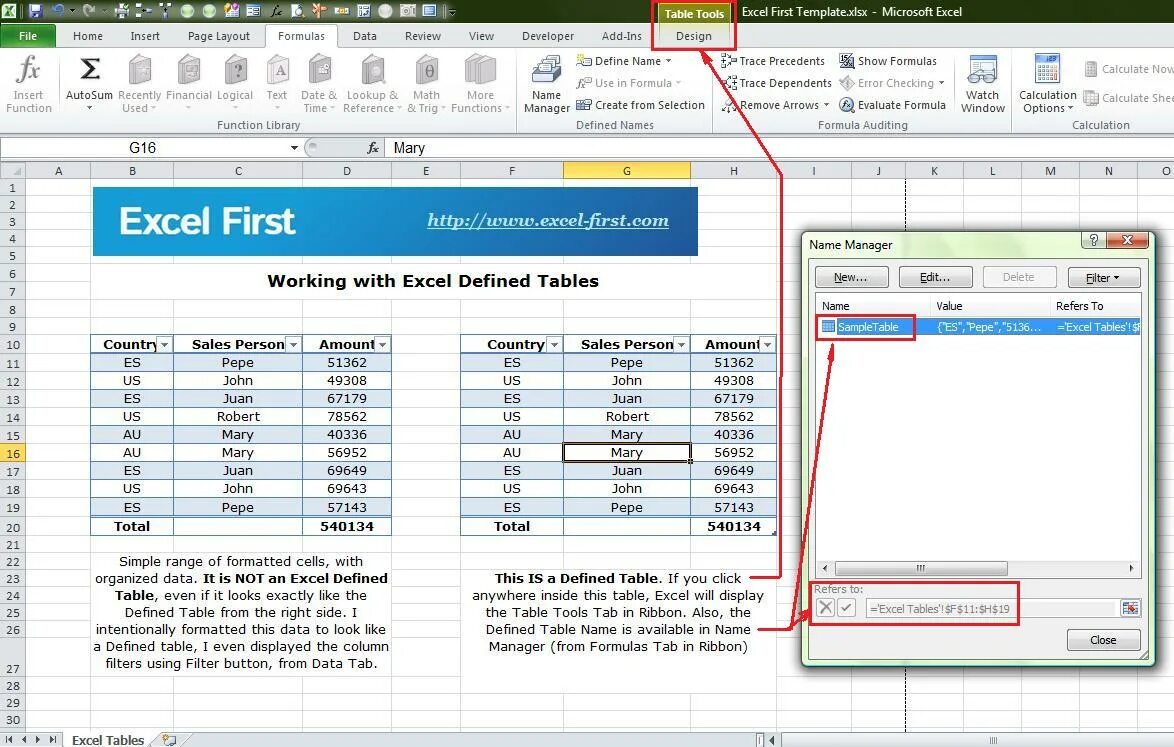
Task: Open excel-first.com hyperlink
Action: click(x=548, y=220)
